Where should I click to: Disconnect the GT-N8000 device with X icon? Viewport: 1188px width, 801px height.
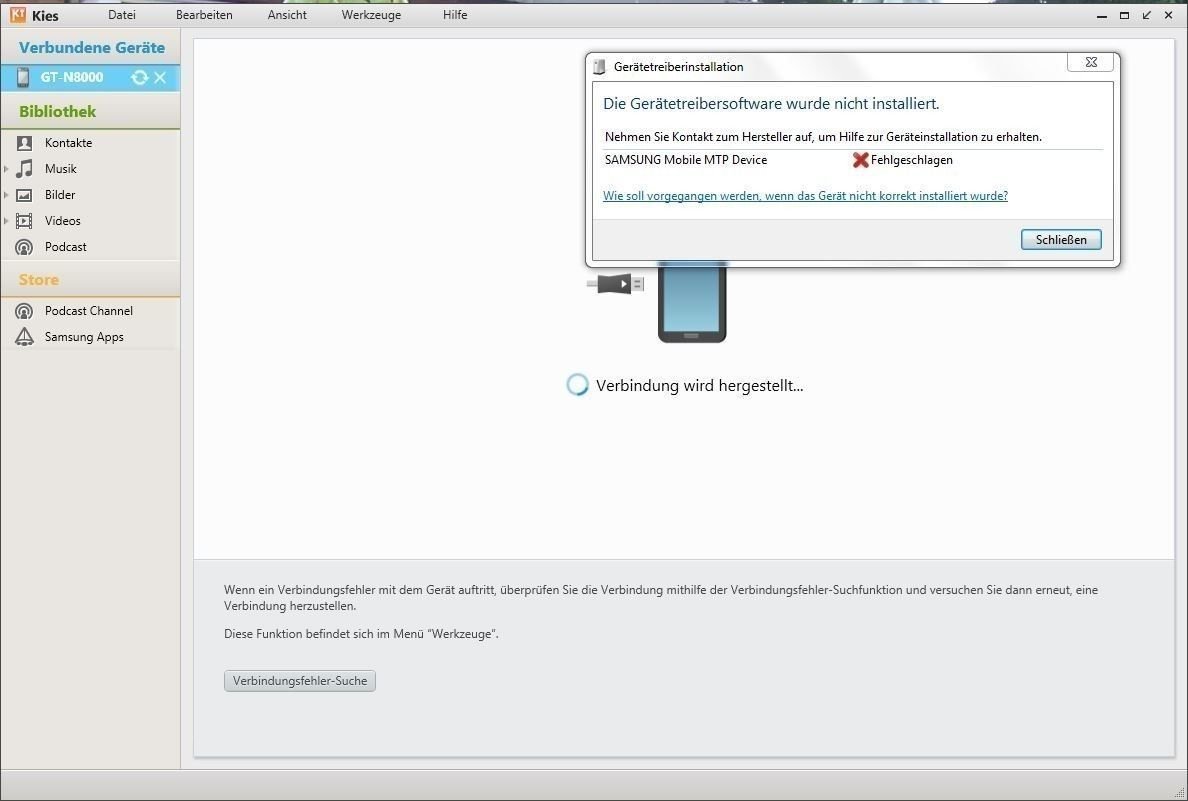click(160, 77)
